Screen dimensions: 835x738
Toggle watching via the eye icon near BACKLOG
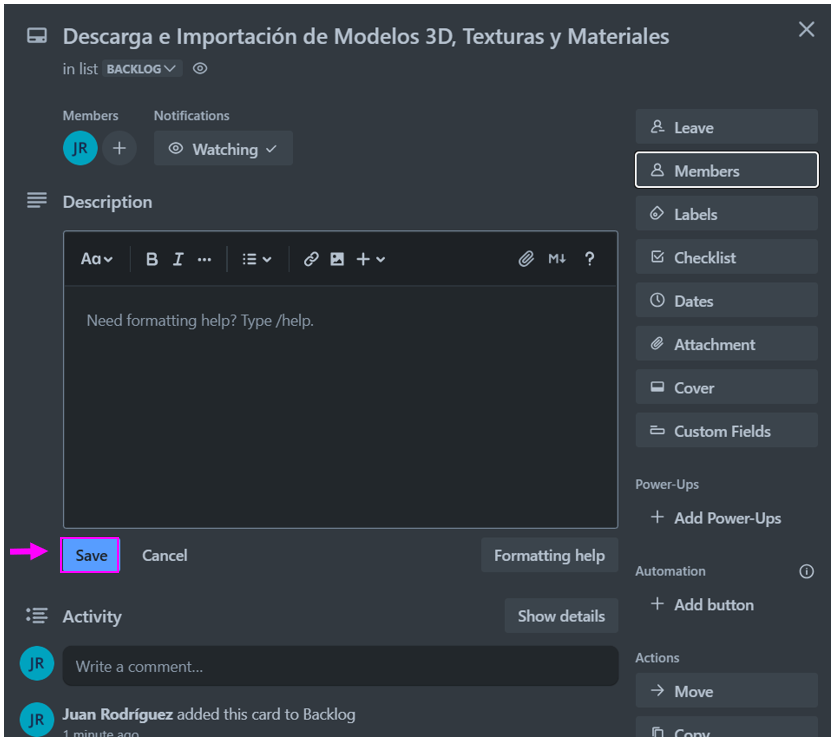click(x=199, y=68)
